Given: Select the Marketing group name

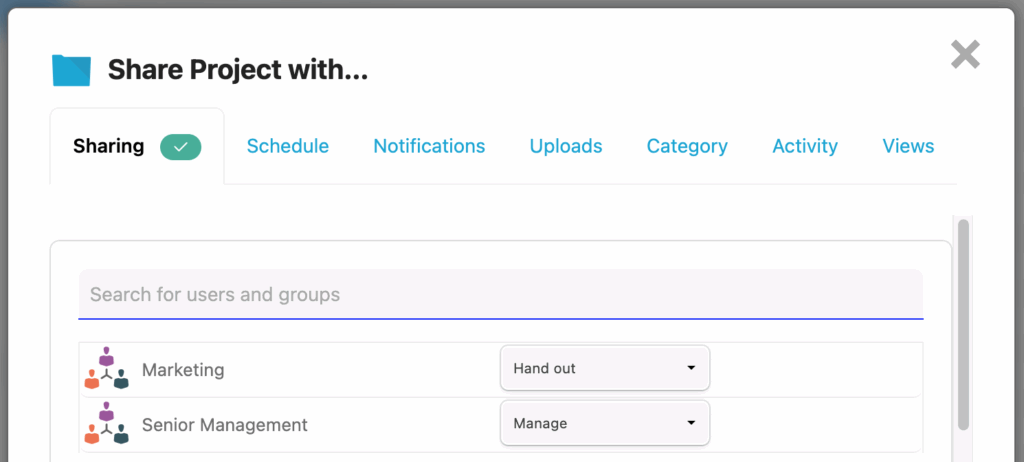Looking at the screenshot, I should coord(183,370).
